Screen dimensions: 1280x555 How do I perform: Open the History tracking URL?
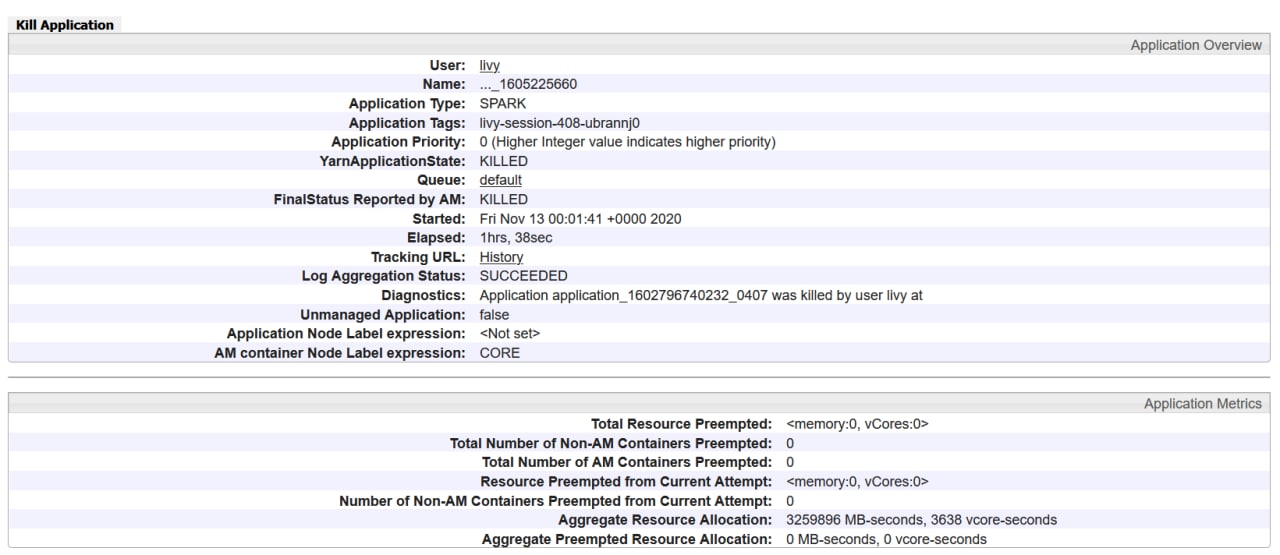[x=501, y=257]
